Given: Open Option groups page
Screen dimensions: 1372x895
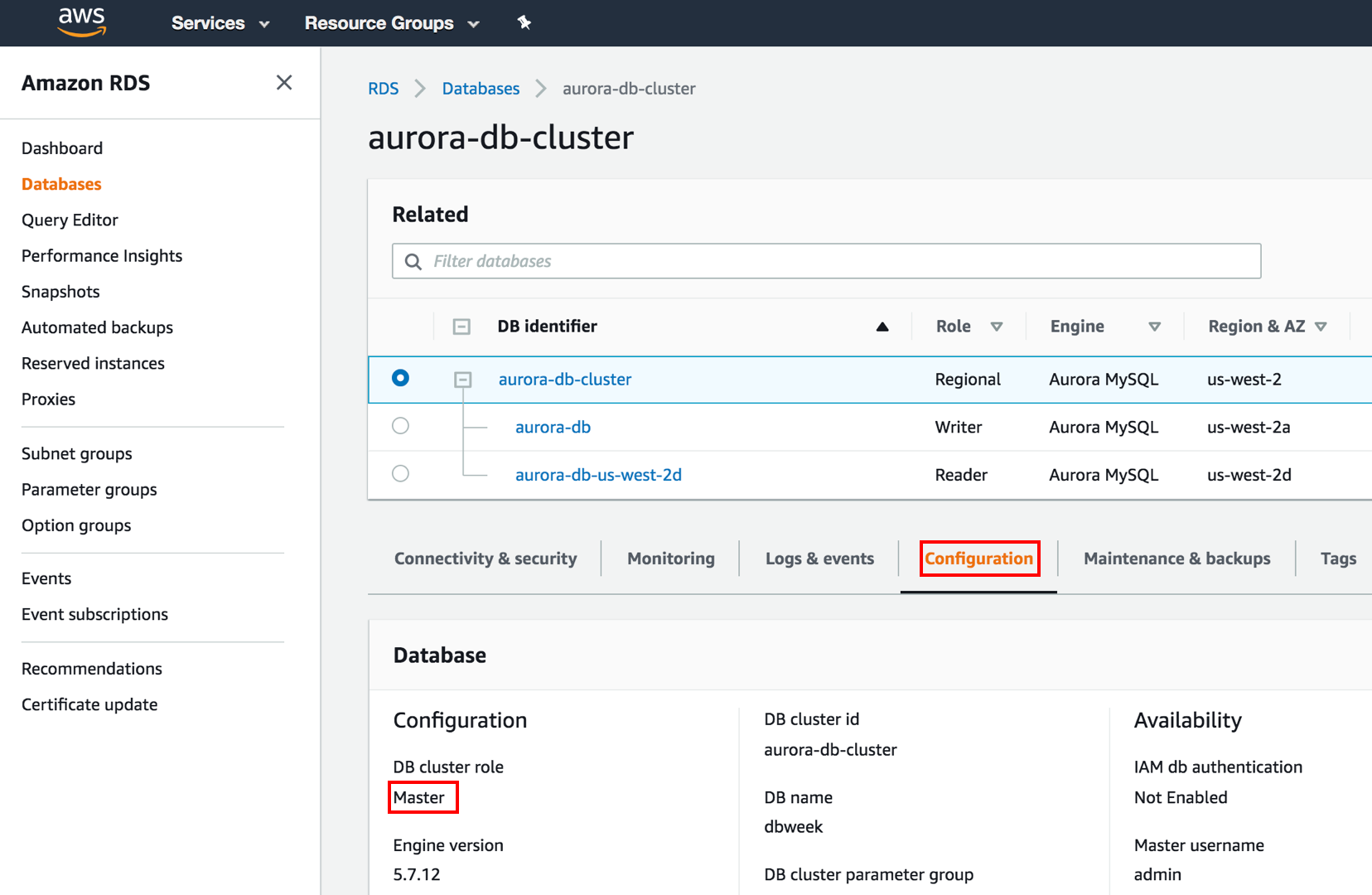Looking at the screenshot, I should click(76, 525).
